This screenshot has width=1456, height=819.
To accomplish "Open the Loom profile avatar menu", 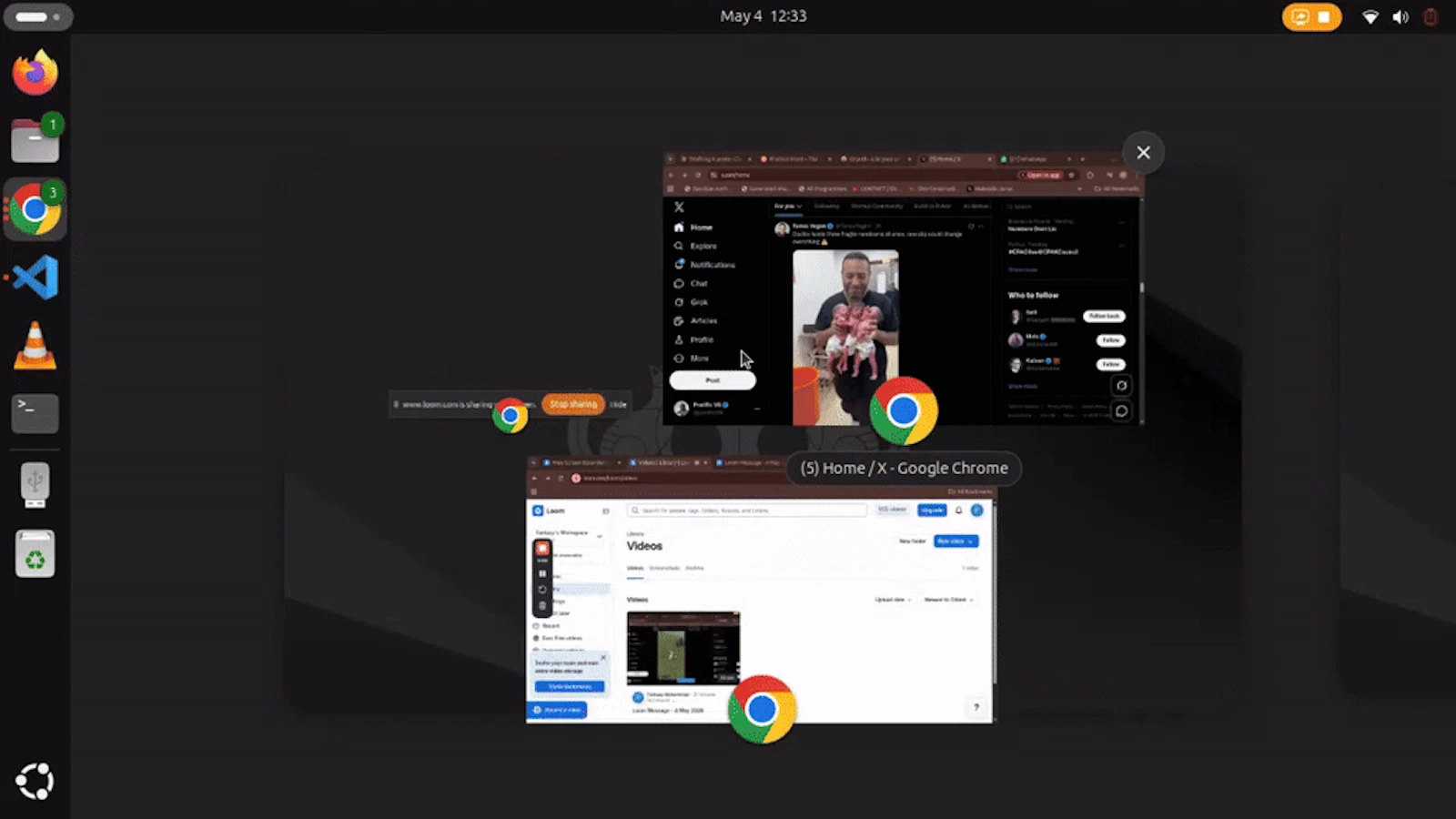I will coord(976,511).
